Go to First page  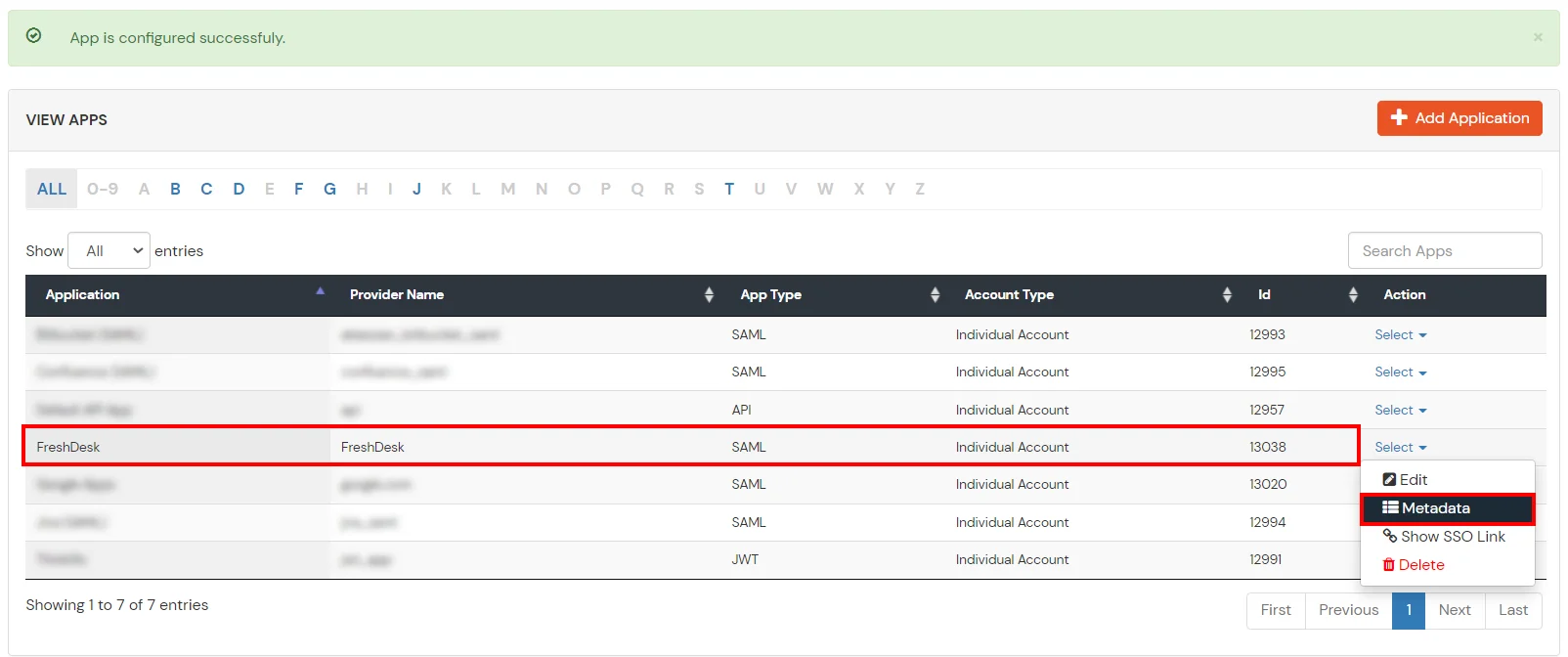pos(1276,610)
